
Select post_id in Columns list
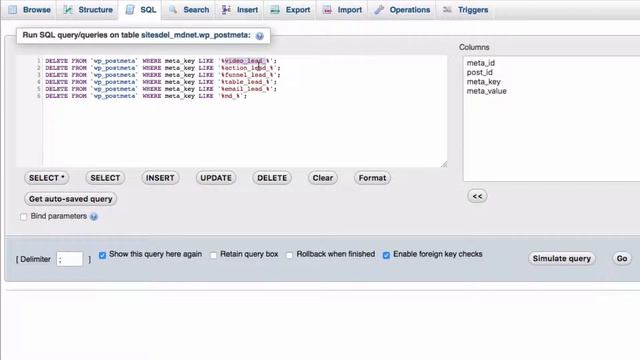coord(480,72)
